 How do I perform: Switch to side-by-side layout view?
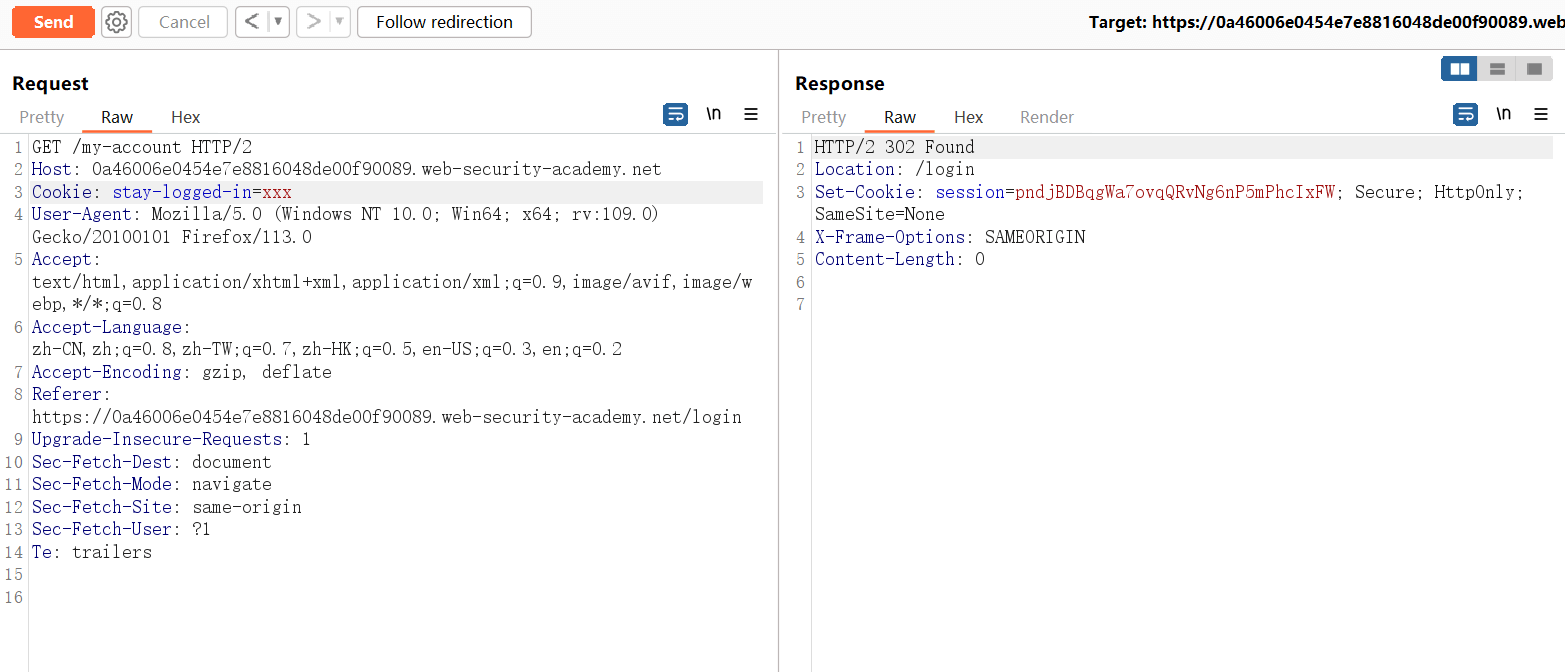click(x=1460, y=69)
